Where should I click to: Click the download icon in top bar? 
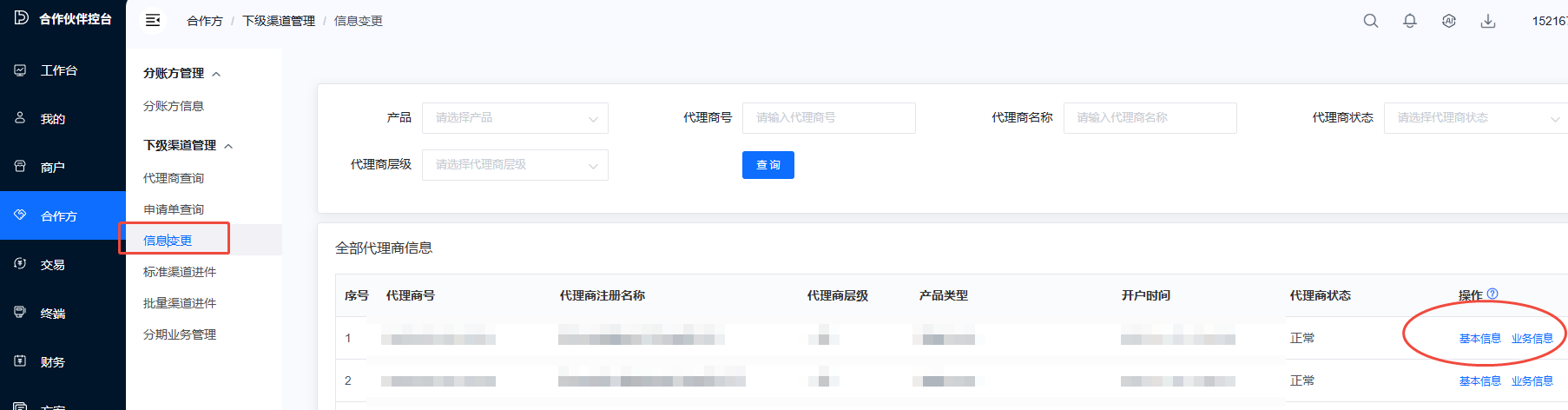1487,21
